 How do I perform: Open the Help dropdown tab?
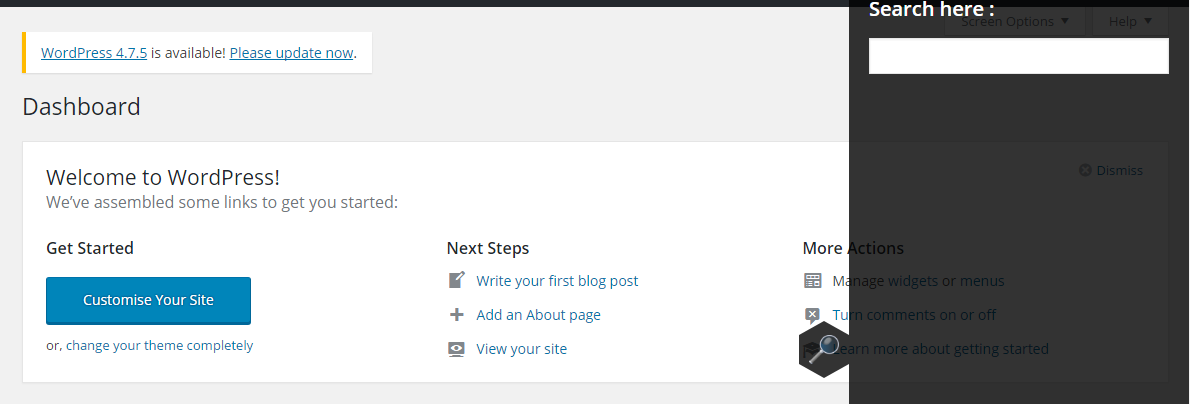[1130, 21]
